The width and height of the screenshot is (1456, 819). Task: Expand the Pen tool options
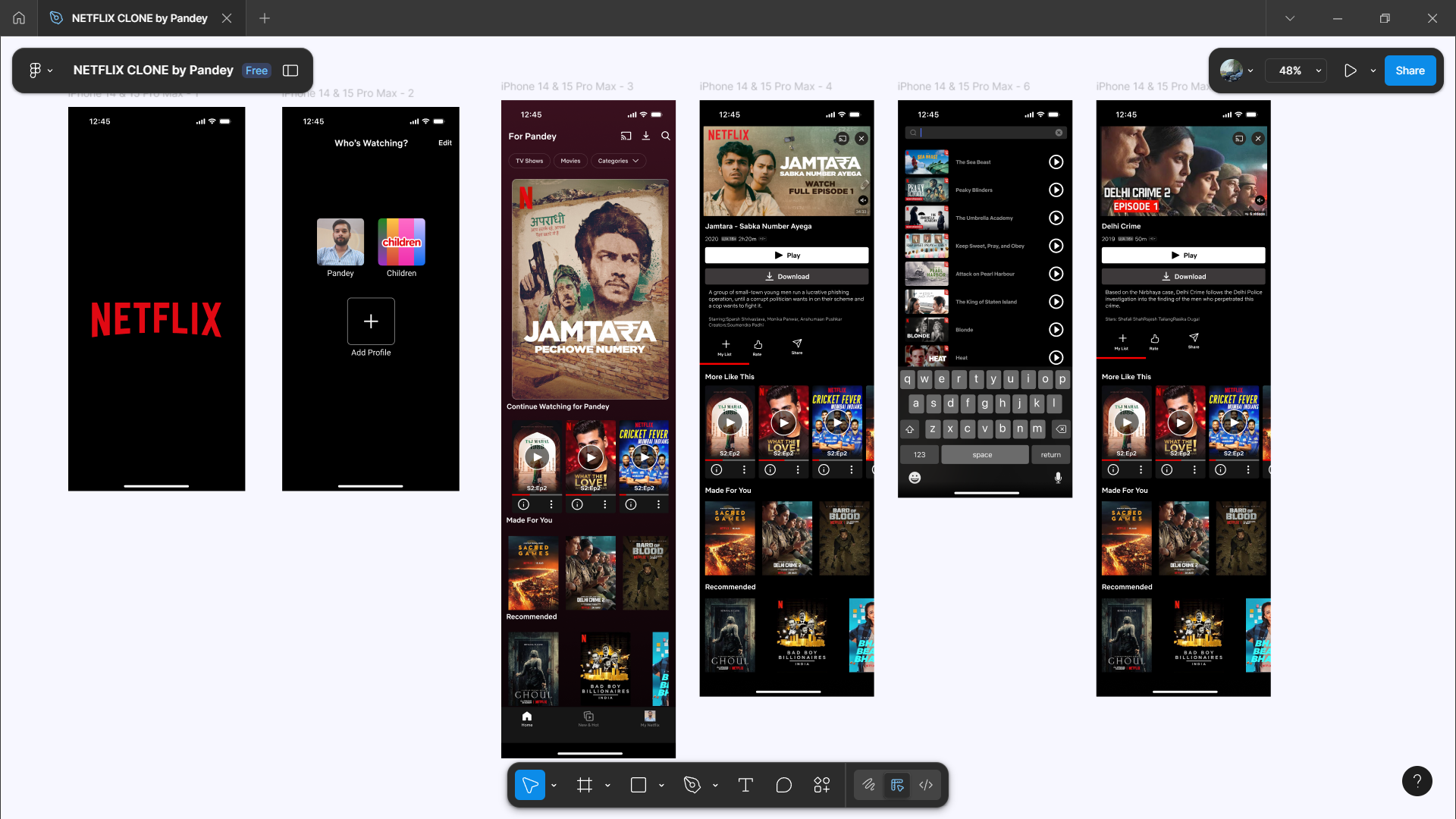click(716, 785)
